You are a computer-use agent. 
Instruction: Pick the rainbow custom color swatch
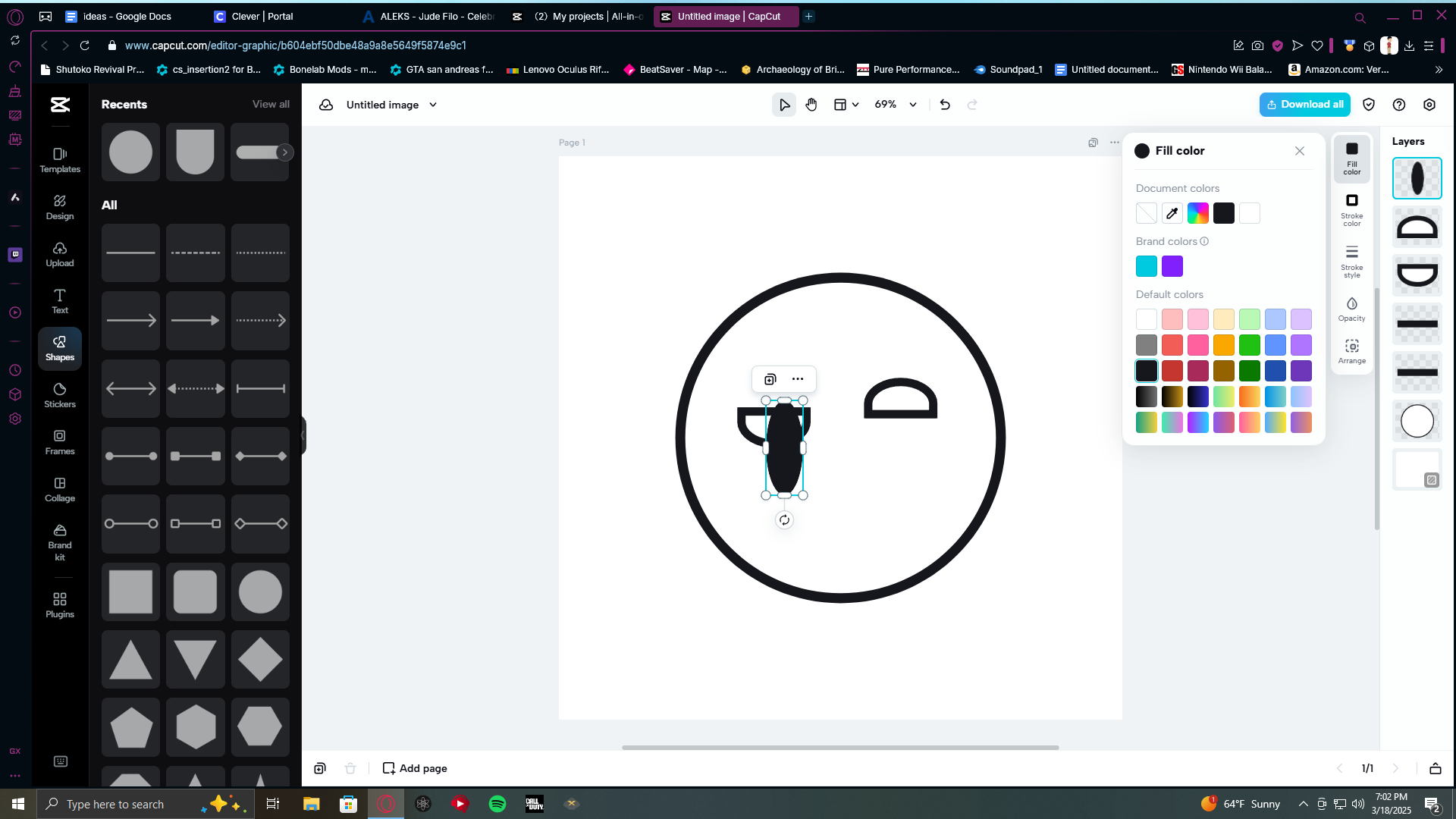(x=1198, y=213)
